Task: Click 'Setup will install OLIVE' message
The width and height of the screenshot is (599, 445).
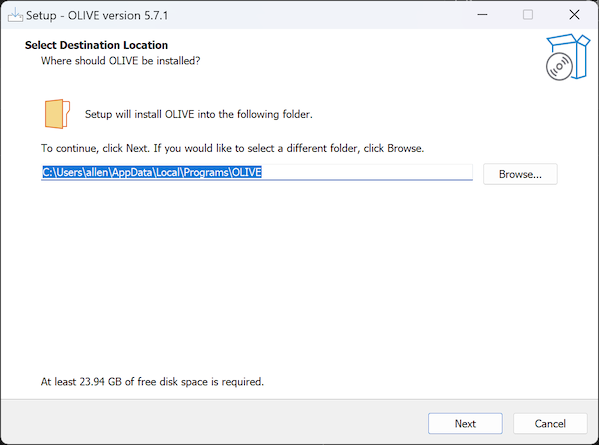Action: click(x=199, y=114)
